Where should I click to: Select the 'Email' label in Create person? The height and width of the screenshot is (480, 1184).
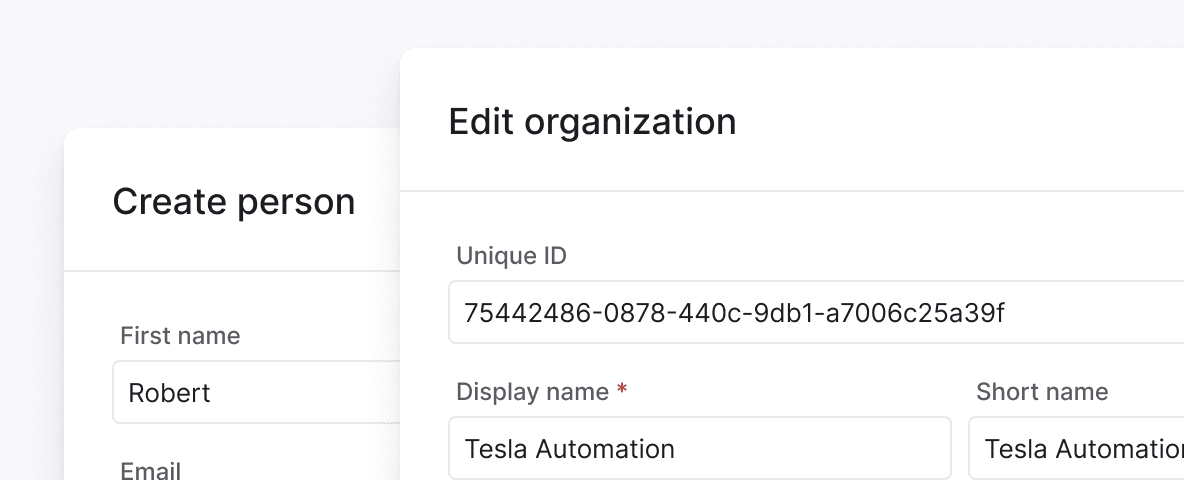pyautogui.click(x=150, y=471)
